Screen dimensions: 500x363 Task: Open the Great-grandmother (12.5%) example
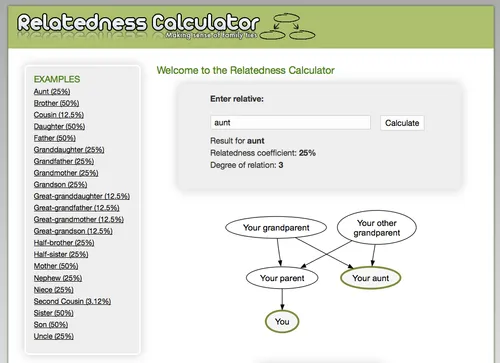click(x=79, y=219)
